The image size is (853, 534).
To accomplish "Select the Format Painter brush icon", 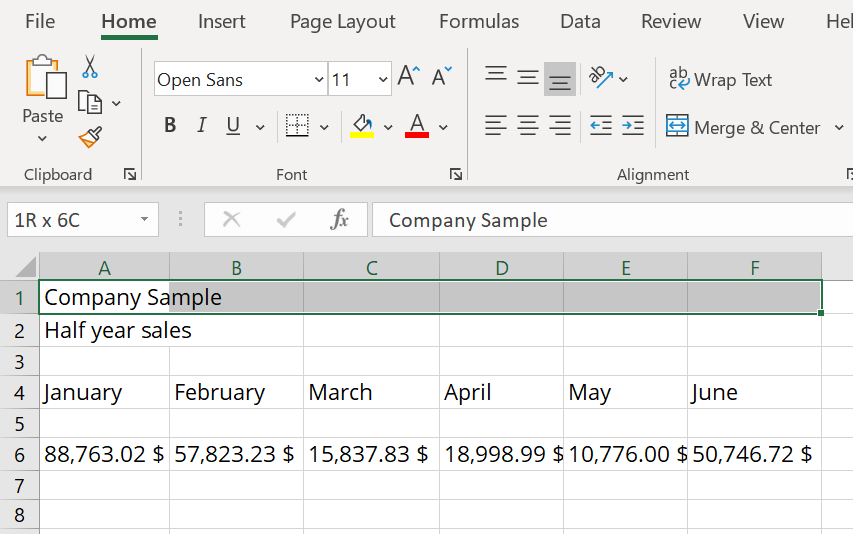I will (x=90, y=137).
